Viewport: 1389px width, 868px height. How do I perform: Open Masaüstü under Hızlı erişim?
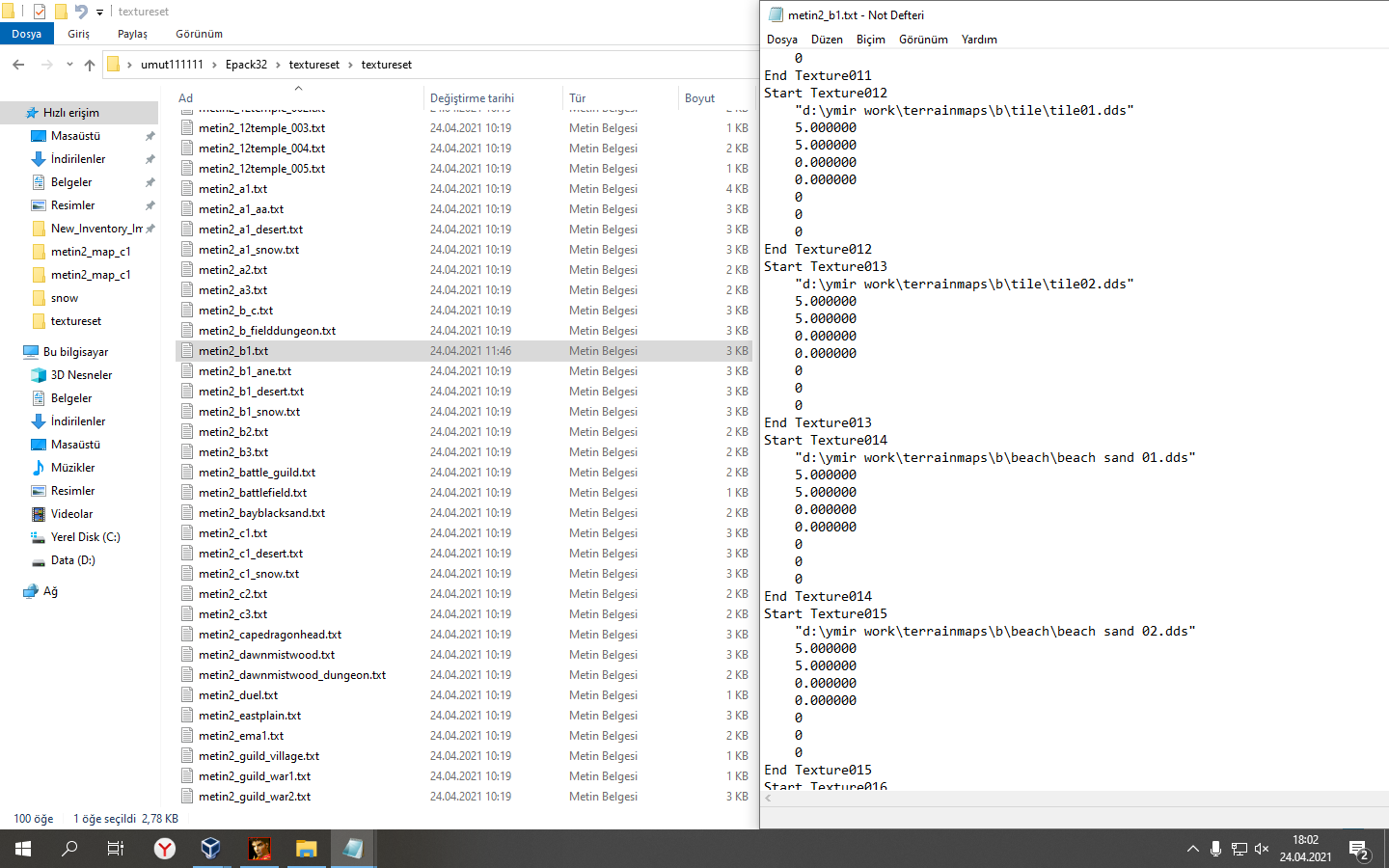click(75, 136)
